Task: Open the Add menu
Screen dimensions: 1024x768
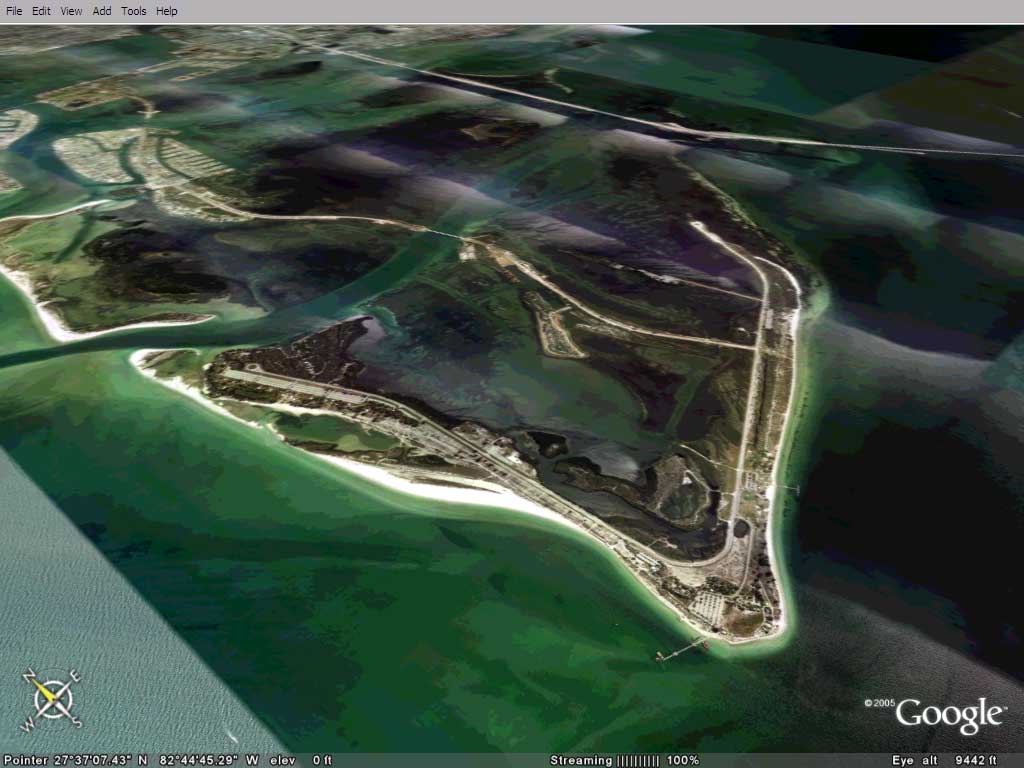Action: (x=102, y=11)
